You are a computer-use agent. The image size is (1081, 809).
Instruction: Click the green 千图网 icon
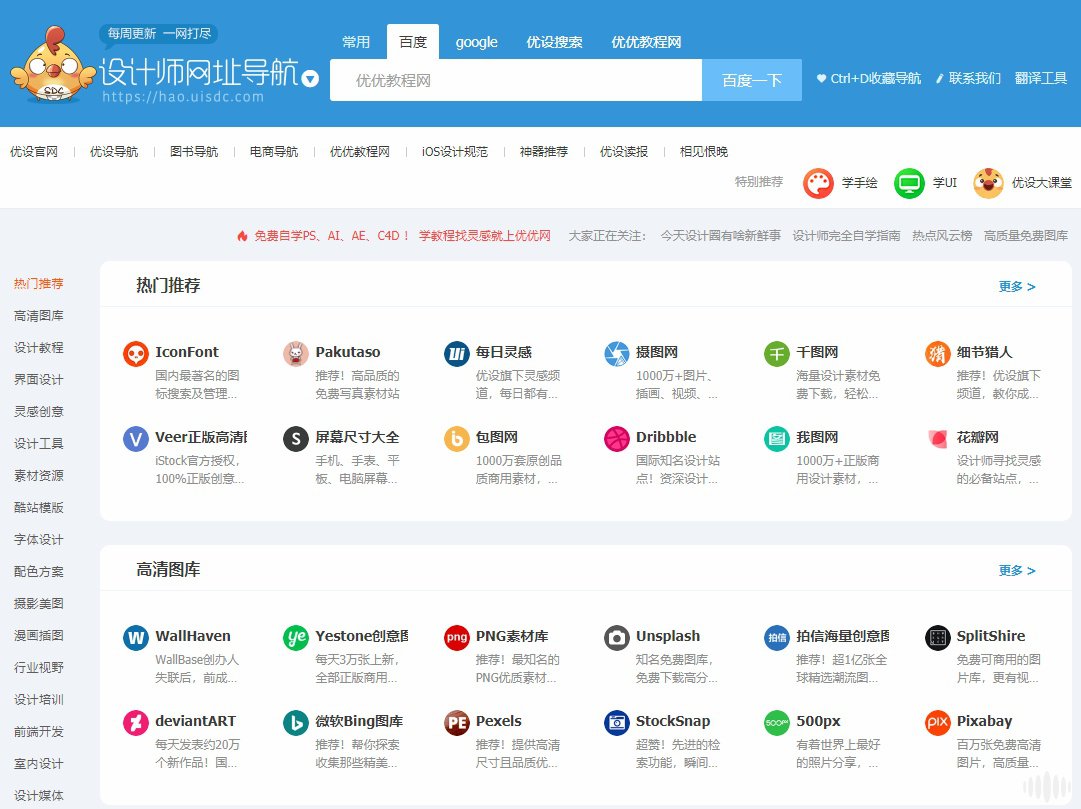(777, 354)
